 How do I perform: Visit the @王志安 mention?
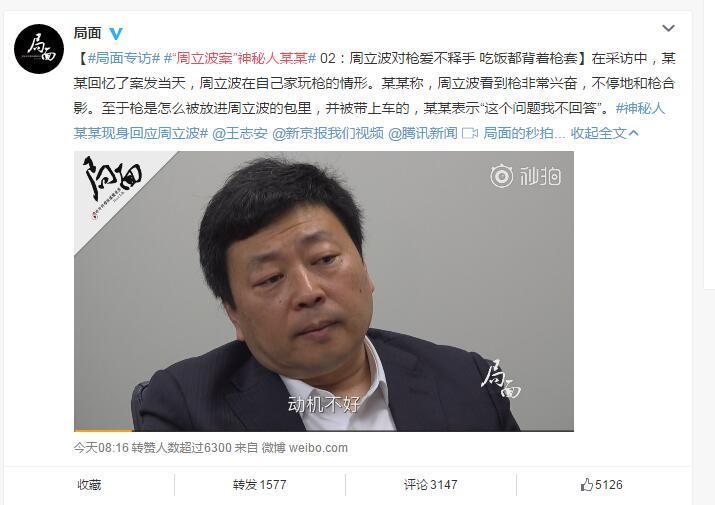tap(240, 133)
